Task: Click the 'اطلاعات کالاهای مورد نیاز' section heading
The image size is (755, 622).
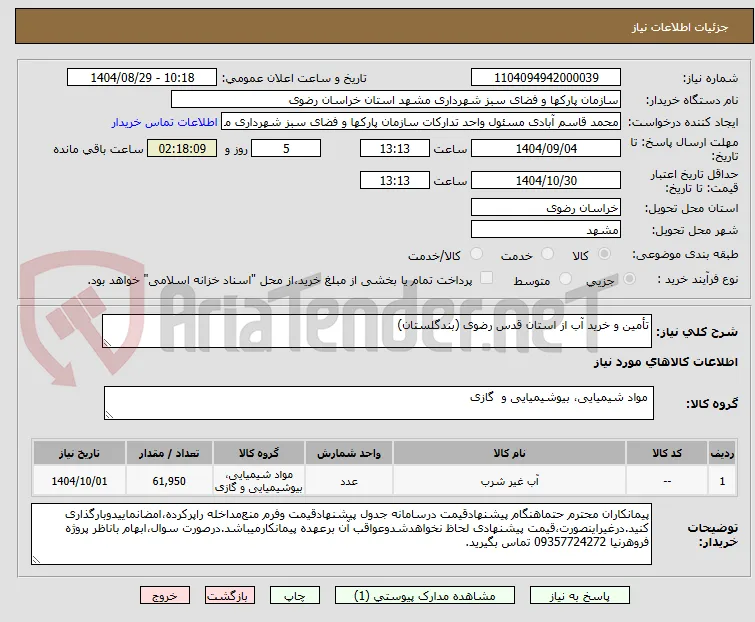Action: [665, 363]
